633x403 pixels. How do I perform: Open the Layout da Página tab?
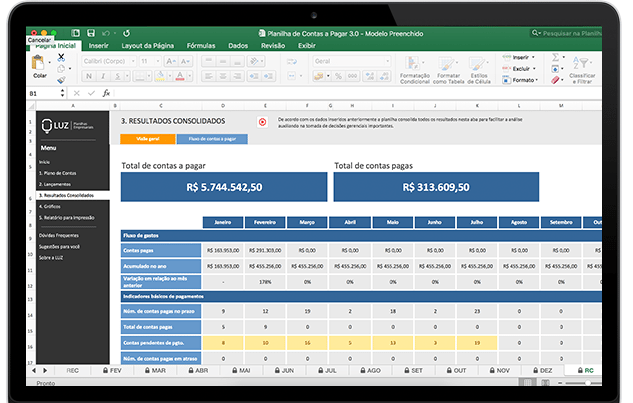coord(147,46)
